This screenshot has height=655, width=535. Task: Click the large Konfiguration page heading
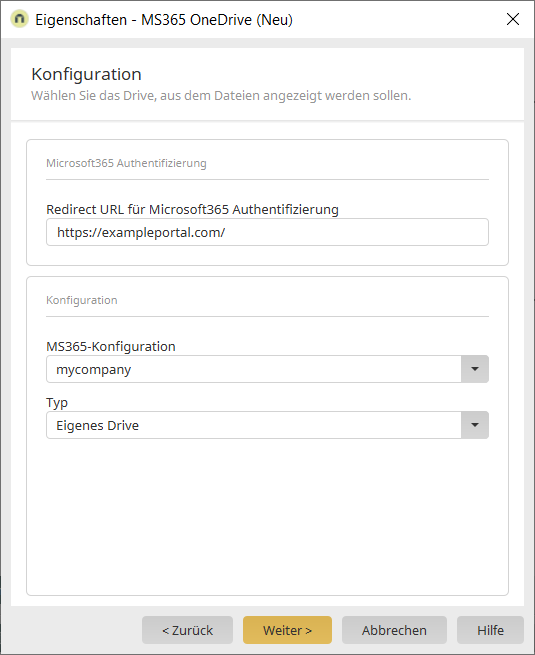86,74
